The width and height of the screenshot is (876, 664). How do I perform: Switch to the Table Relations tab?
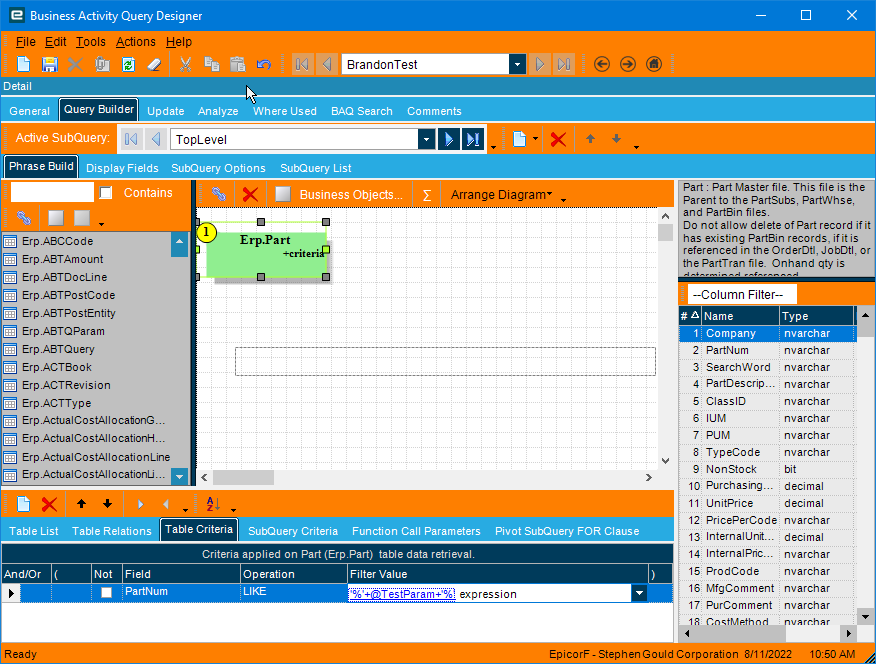[x=112, y=531]
